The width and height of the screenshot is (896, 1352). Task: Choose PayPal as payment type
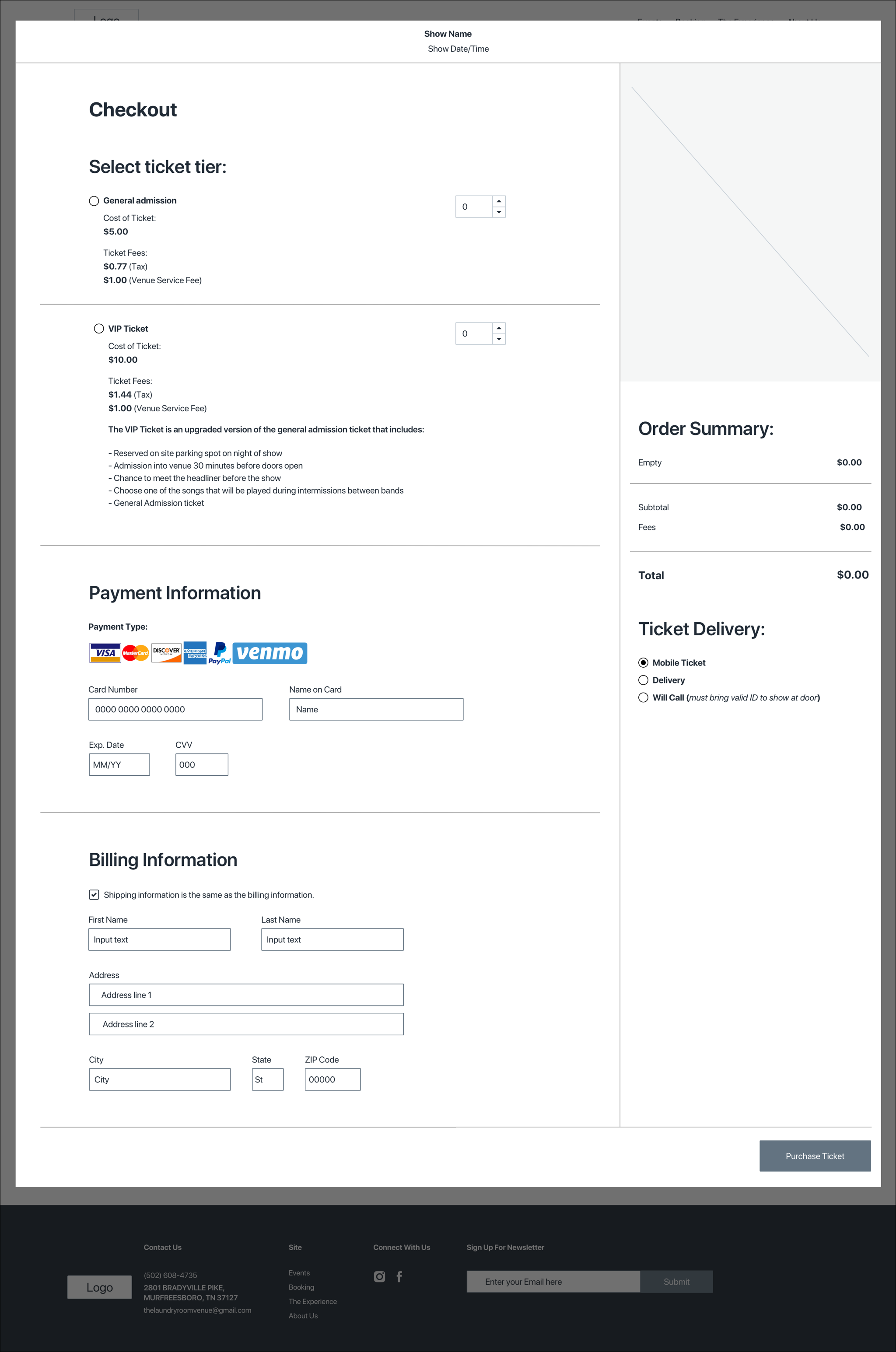tap(220, 653)
